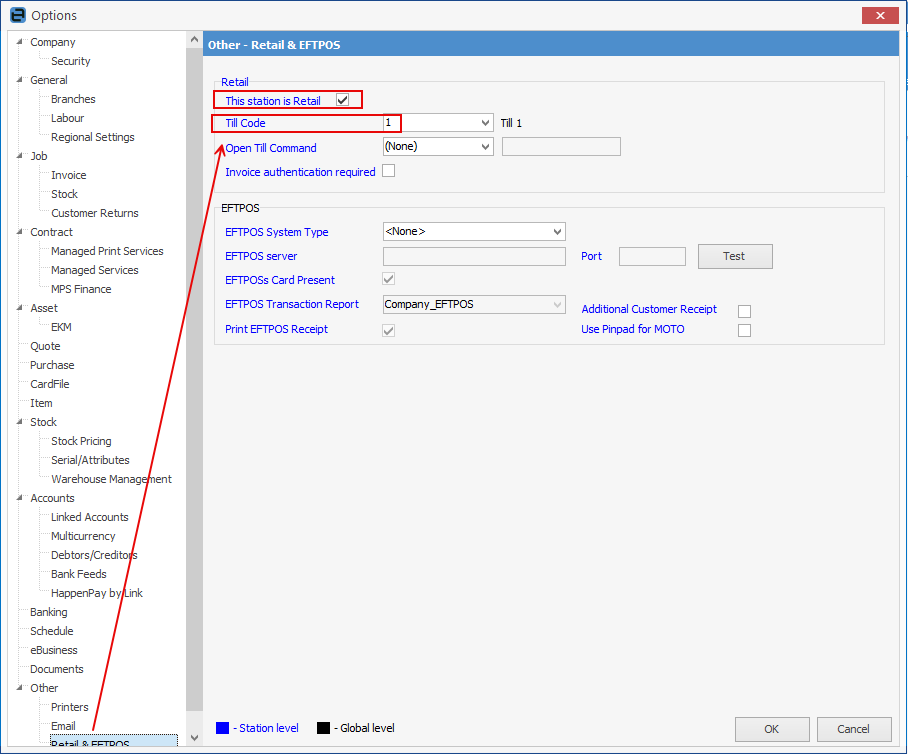Select Labour in the tree

pyautogui.click(x=67, y=118)
